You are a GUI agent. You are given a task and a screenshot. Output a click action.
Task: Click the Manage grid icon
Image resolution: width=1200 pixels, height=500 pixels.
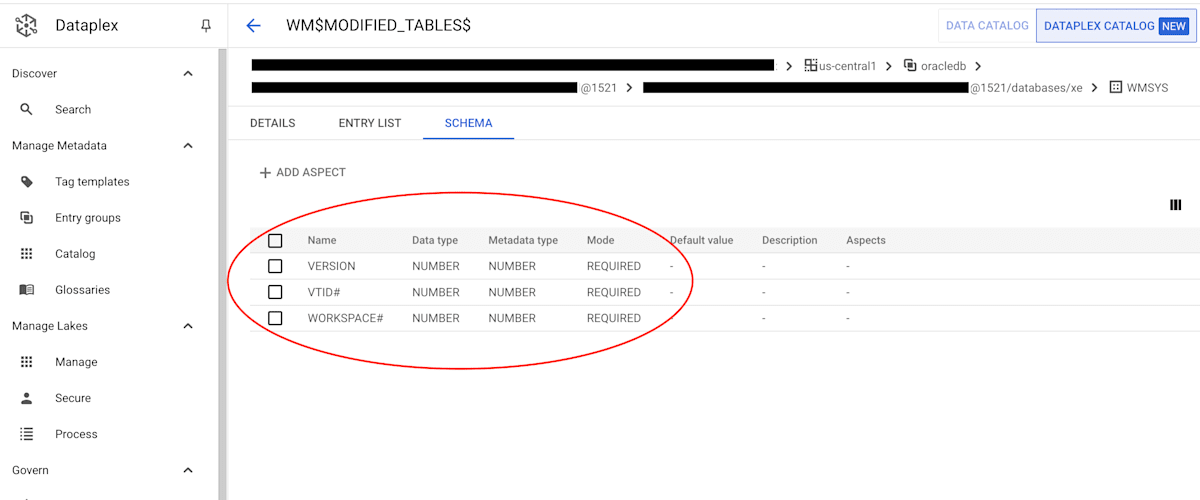pos(27,362)
